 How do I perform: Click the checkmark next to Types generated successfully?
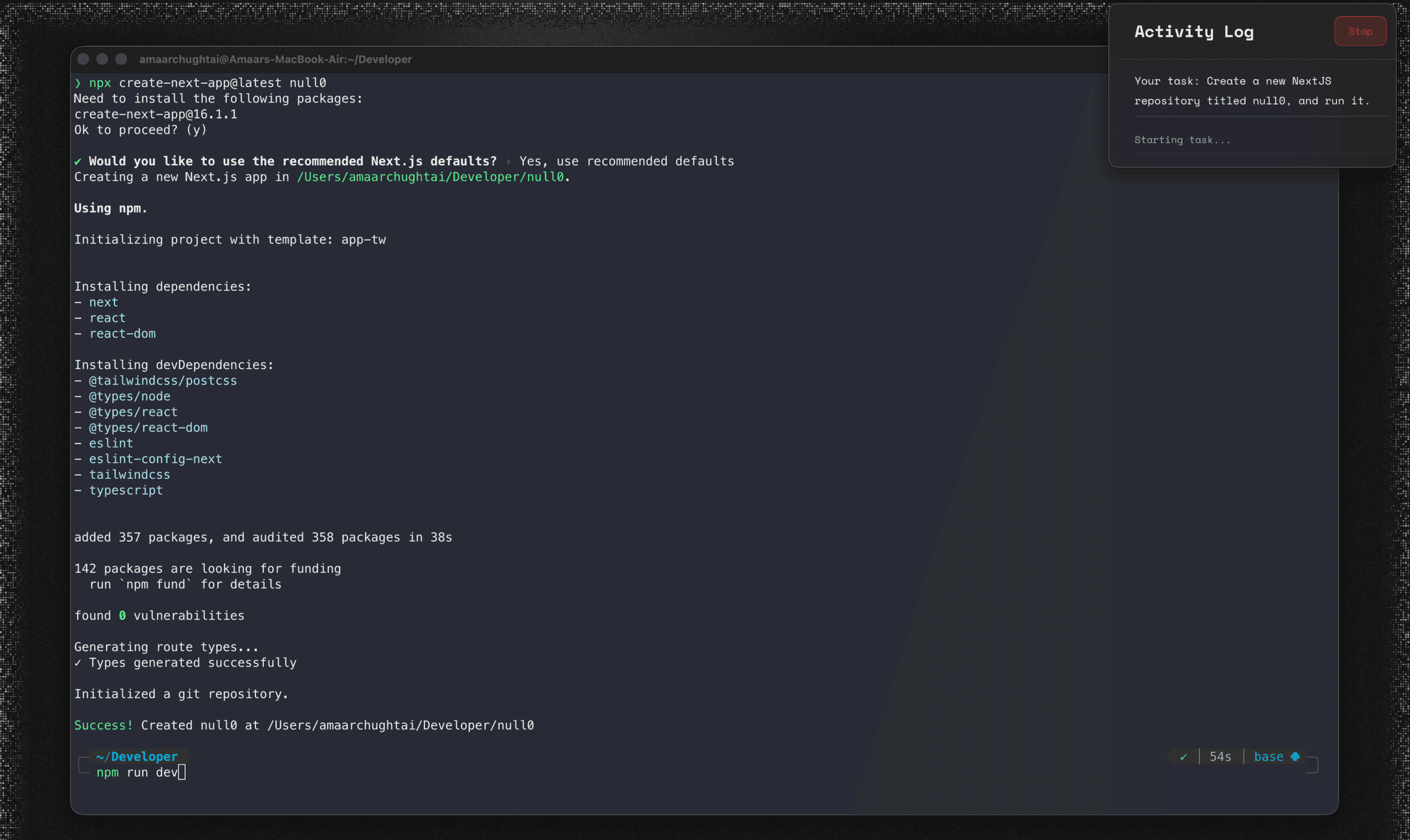coord(78,662)
